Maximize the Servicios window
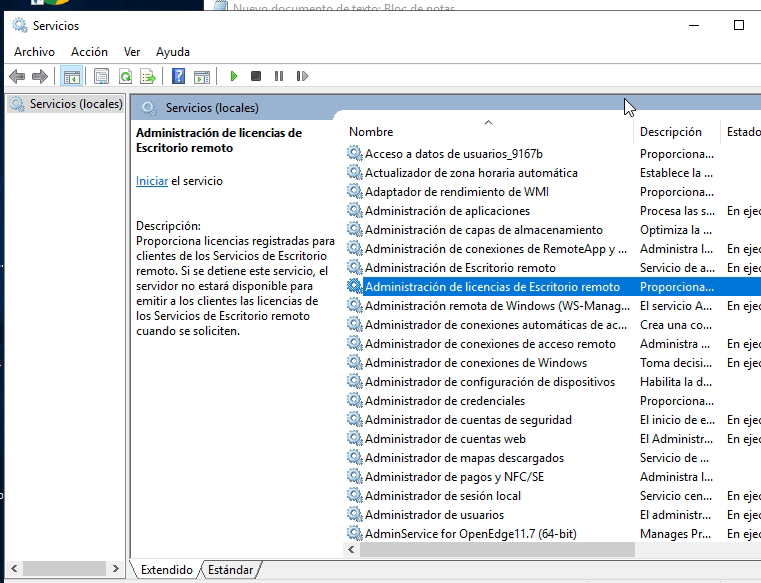Screen dimensions: 761x583 [x=739, y=25]
